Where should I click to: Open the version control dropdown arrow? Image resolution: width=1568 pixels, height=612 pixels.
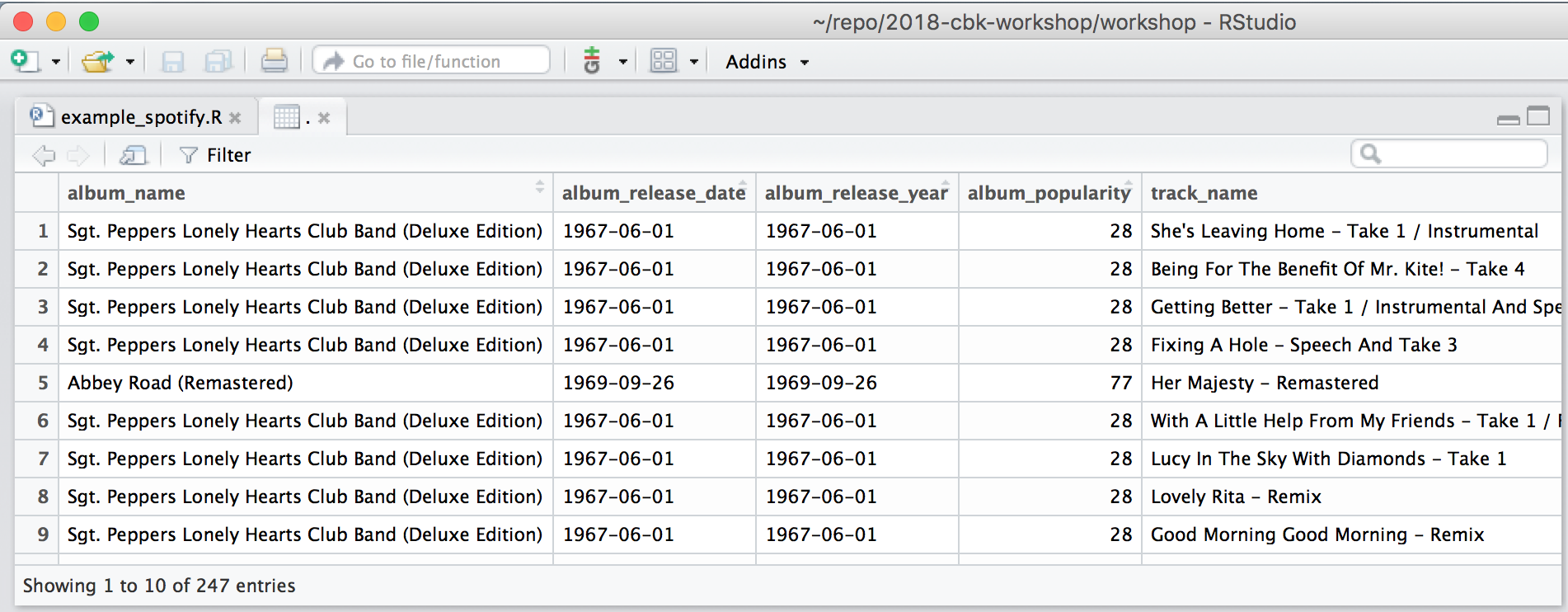click(623, 62)
